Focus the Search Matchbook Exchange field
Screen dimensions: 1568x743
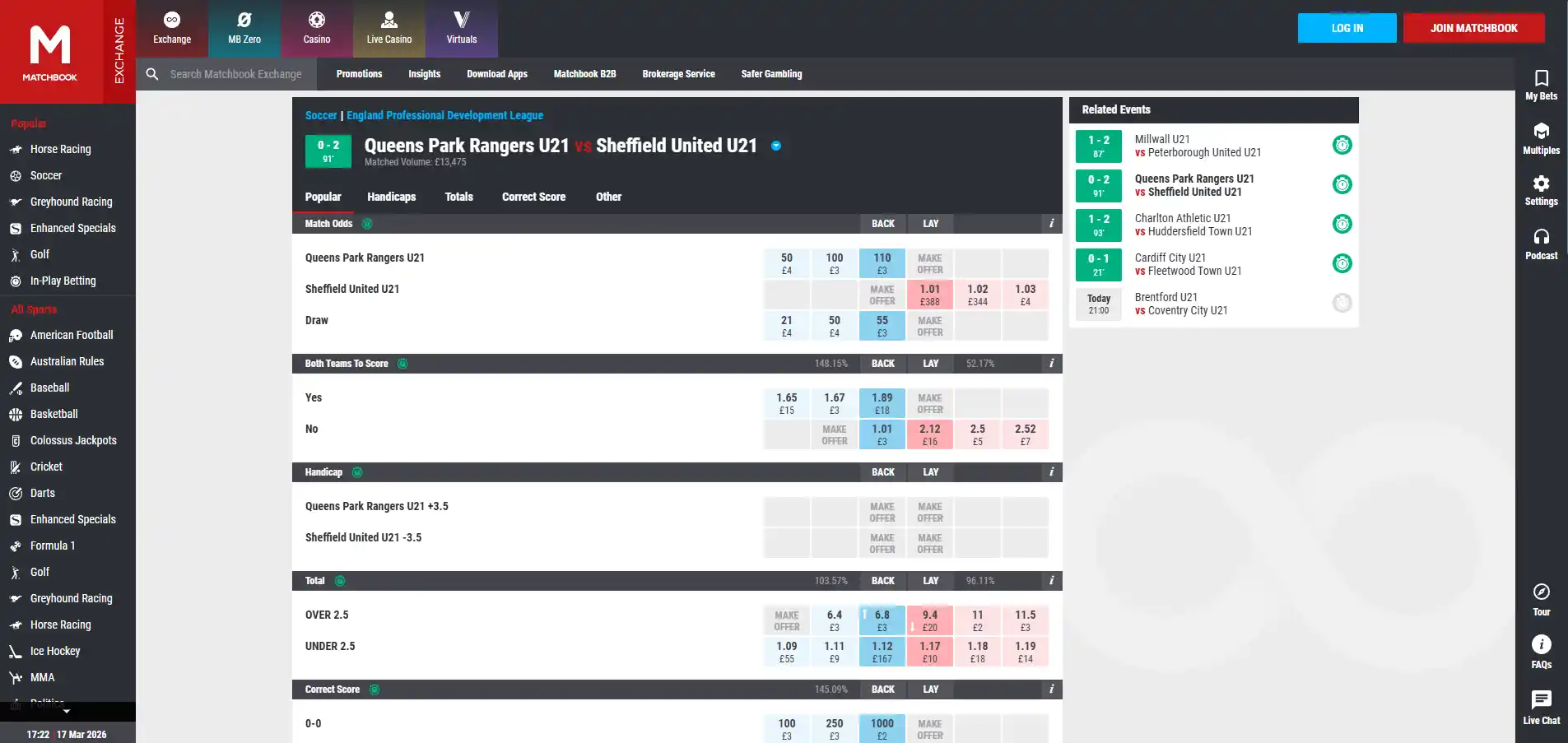[x=235, y=74]
